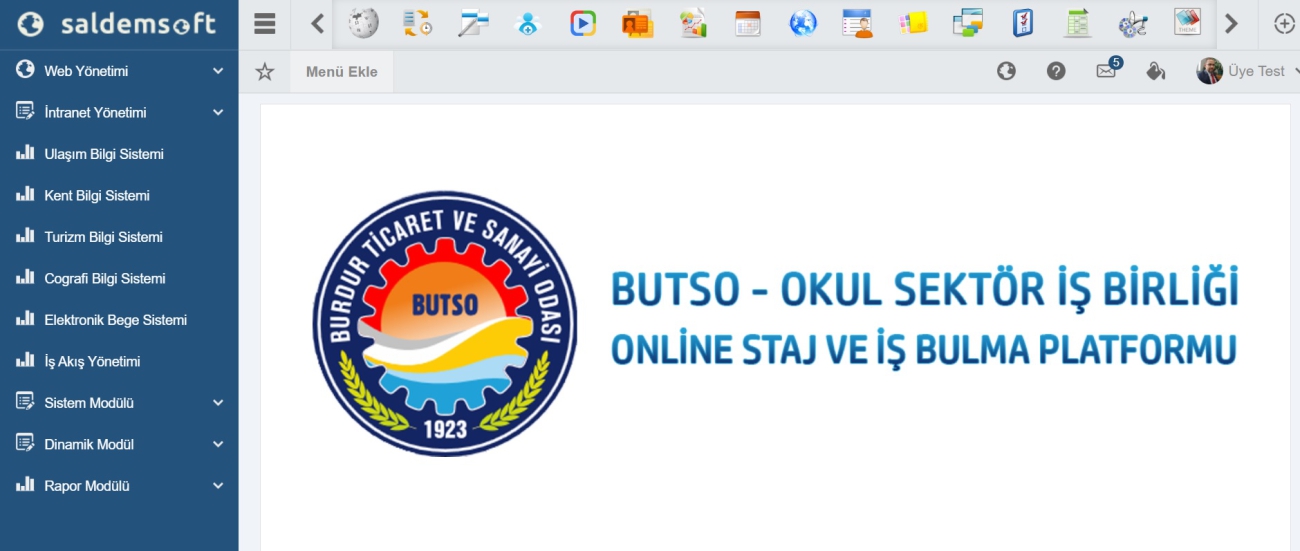Open the Wikipedia globe shortcut

click(363, 23)
